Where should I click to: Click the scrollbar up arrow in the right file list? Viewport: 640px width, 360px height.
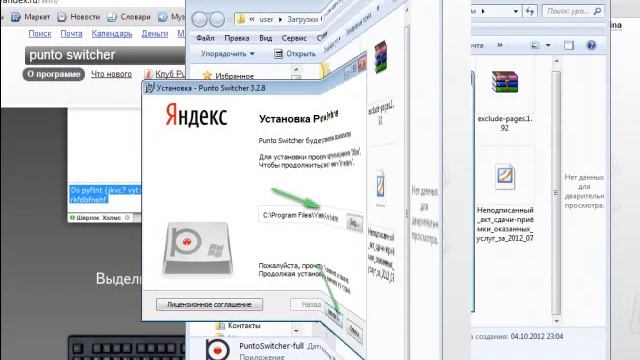(x=556, y=61)
